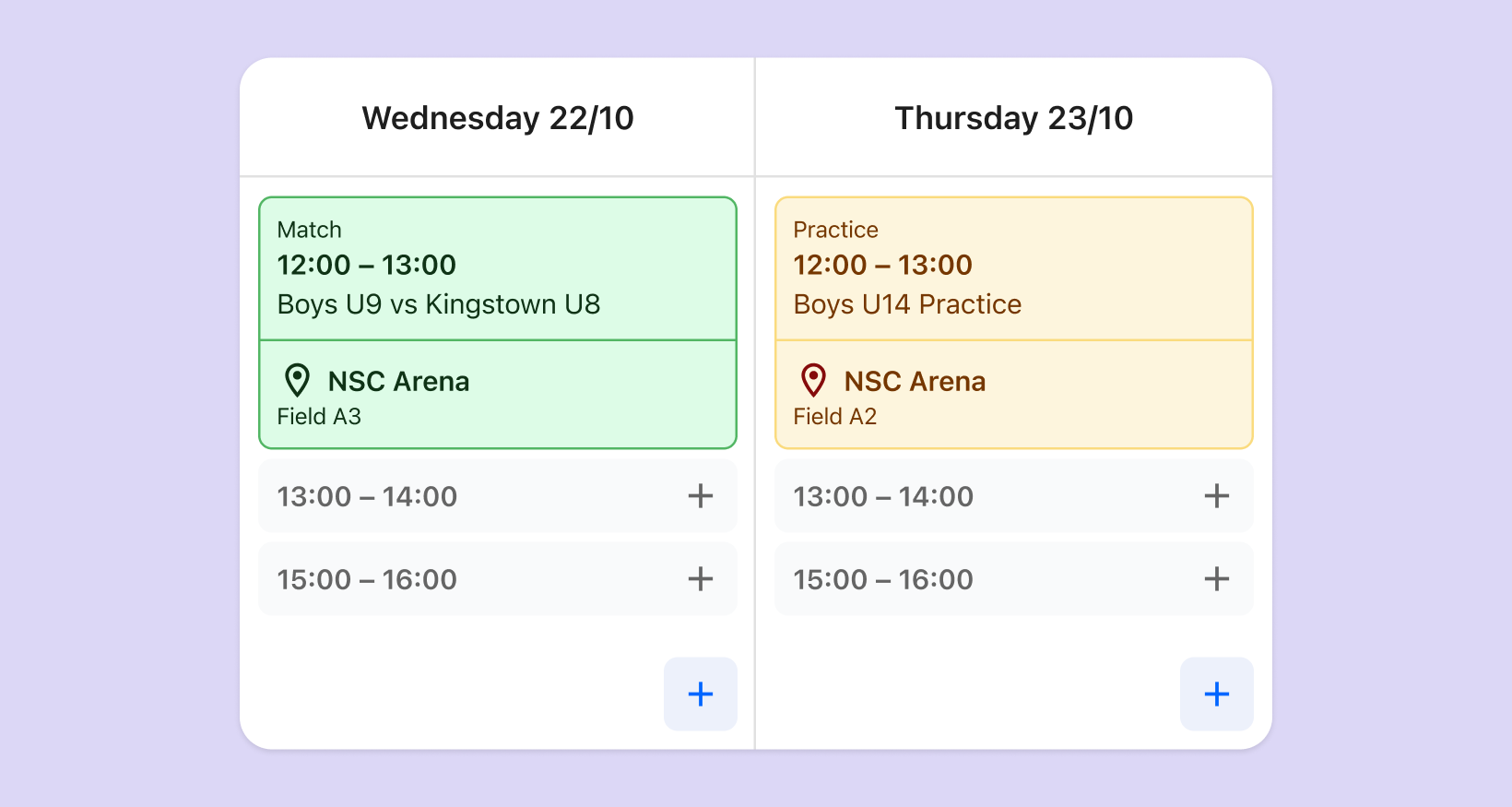Open the Boys U9 vs Kingstown U8 match
Screen dimensions: 1512x807
pos(498,268)
